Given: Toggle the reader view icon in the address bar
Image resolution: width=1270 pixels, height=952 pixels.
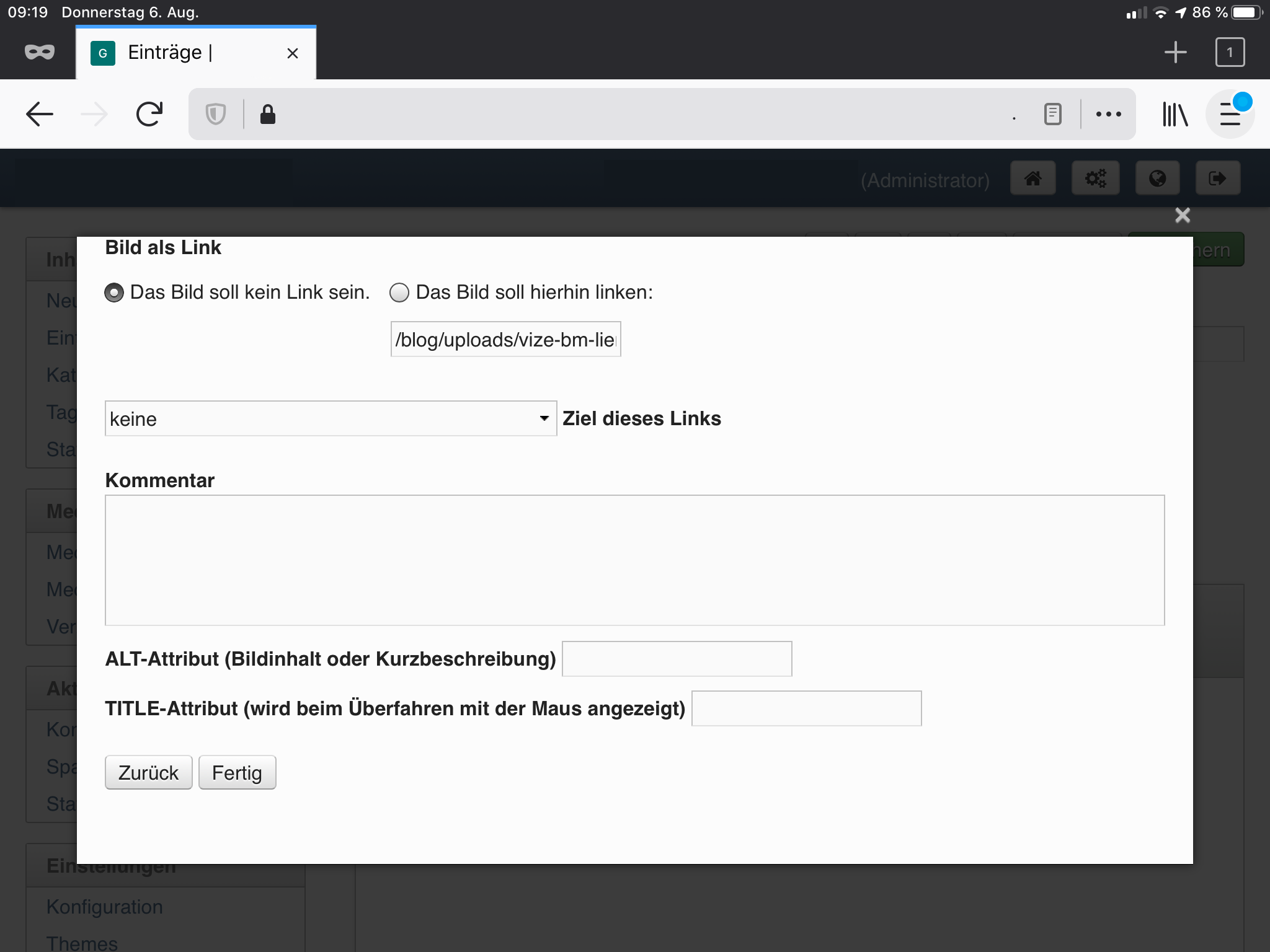Looking at the screenshot, I should (1052, 114).
